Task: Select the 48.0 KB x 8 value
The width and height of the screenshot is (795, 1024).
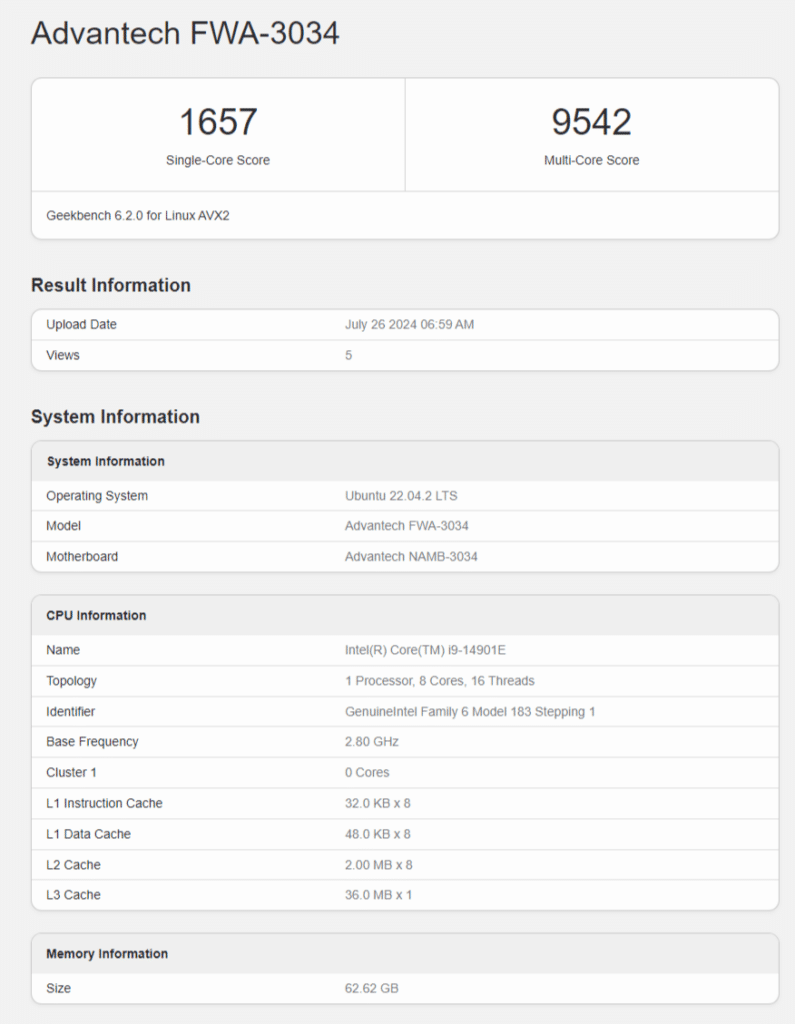Action: pos(378,834)
